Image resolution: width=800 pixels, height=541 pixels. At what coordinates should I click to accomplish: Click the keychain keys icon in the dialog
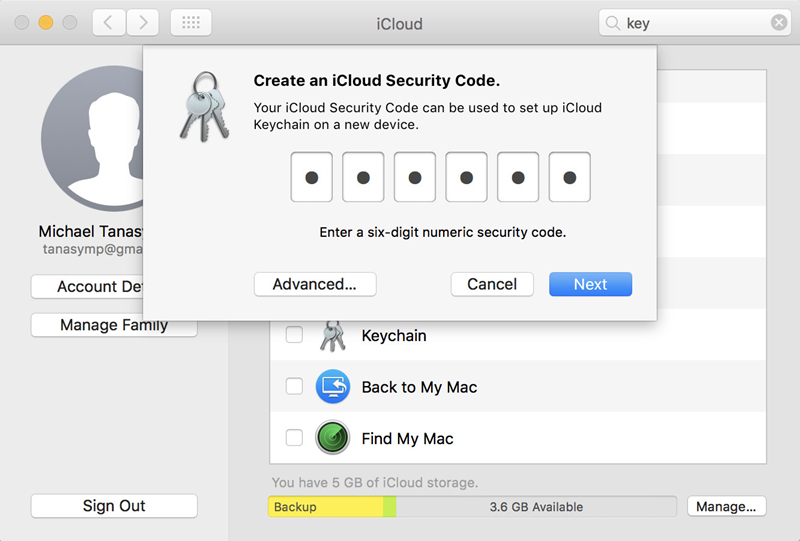tap(204, 107)
